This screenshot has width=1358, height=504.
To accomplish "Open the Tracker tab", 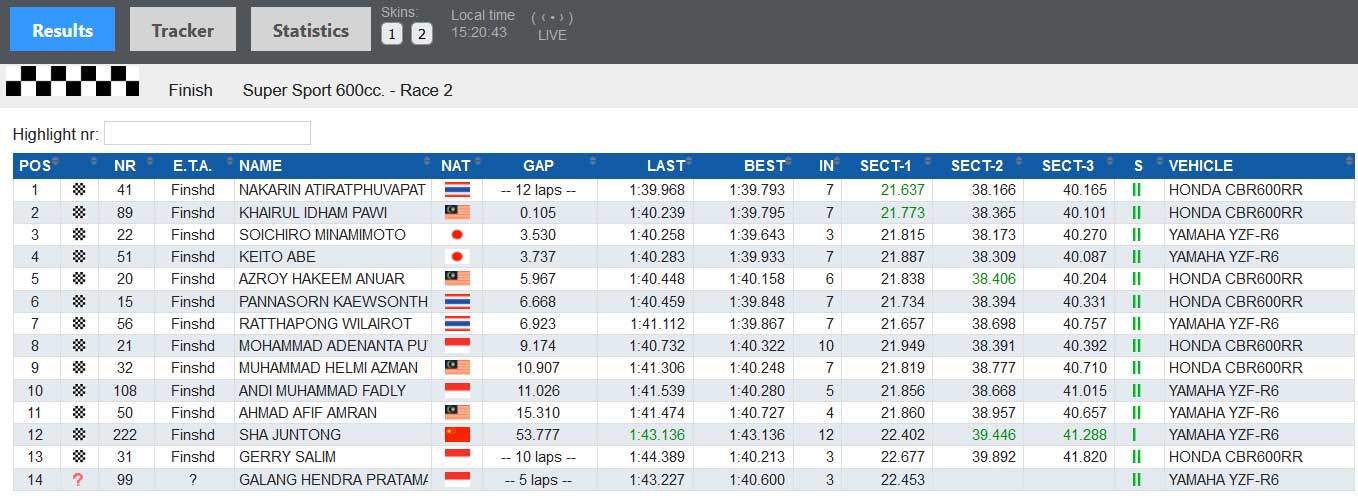I will pos(183,30).
